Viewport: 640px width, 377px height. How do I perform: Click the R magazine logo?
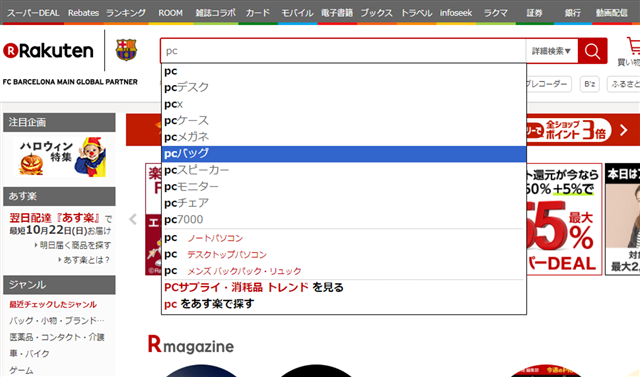(x=191, y=344)
